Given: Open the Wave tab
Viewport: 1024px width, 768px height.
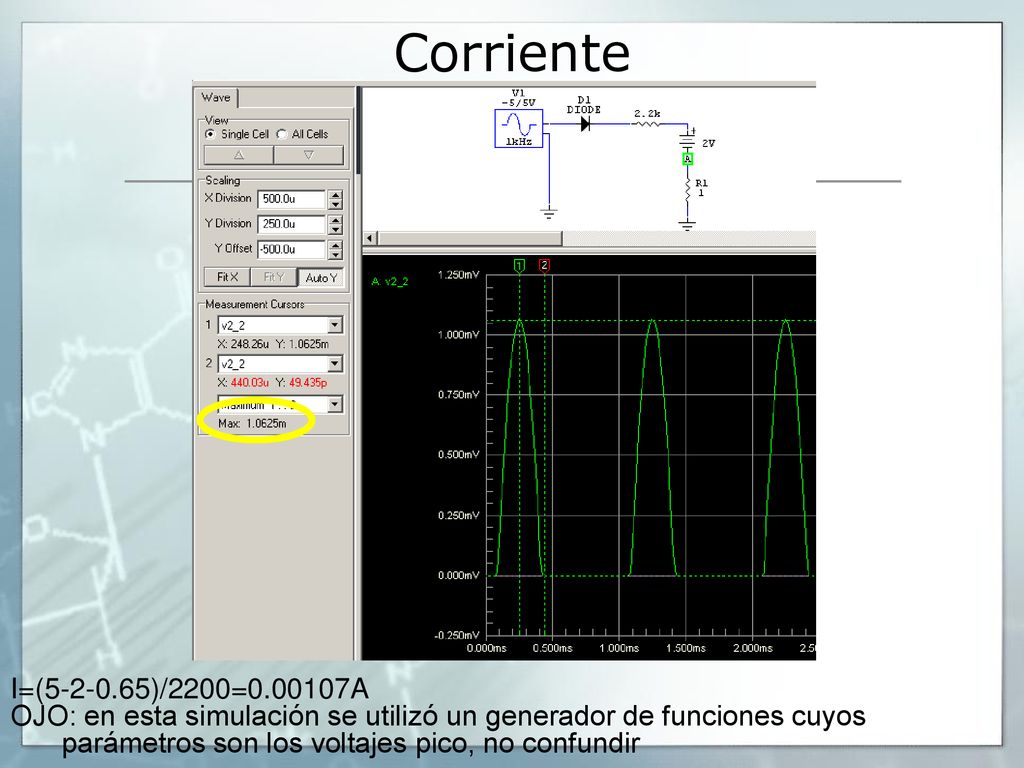Looking at the screenshot, I should tap(216, 97).
